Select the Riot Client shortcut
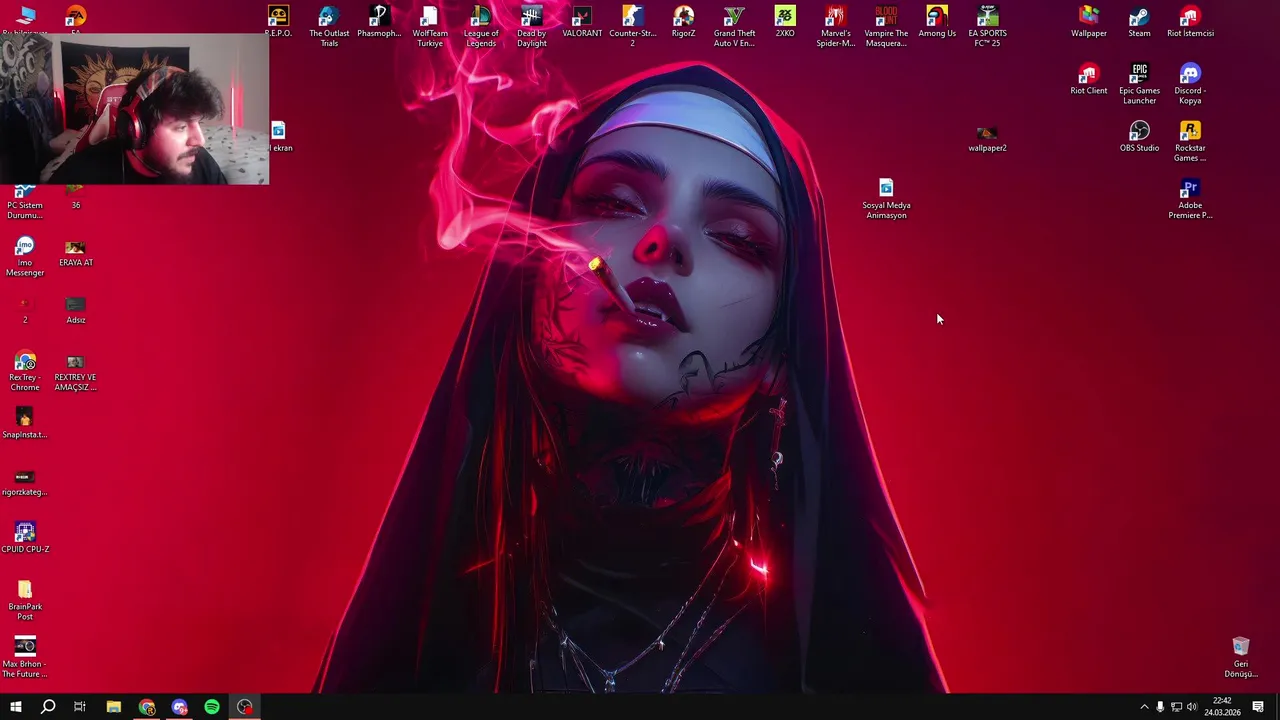Screen dimensions: 1280x720 (1089, 79)
